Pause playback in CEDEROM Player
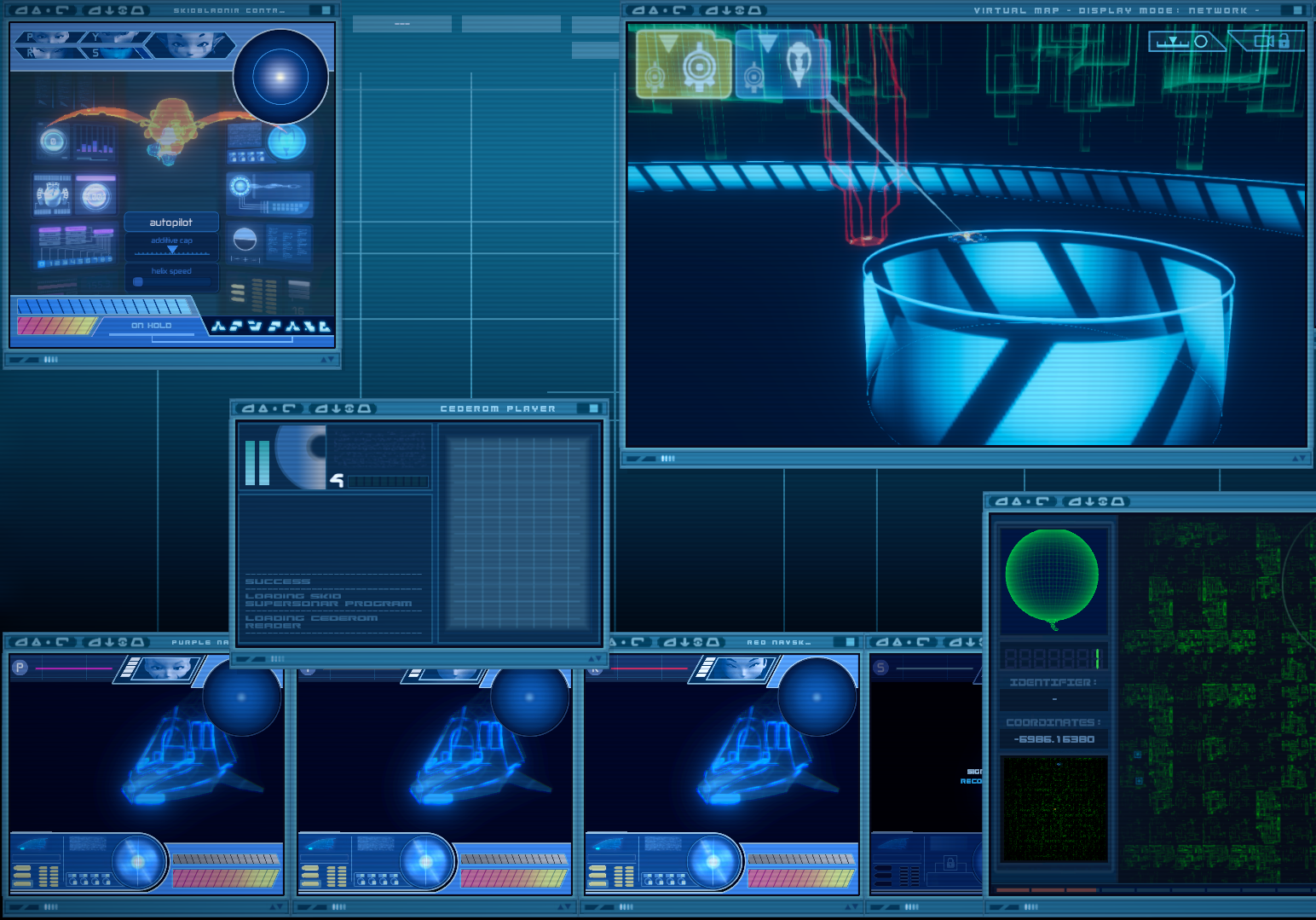The image size is (1316, 920). point(257,463)
